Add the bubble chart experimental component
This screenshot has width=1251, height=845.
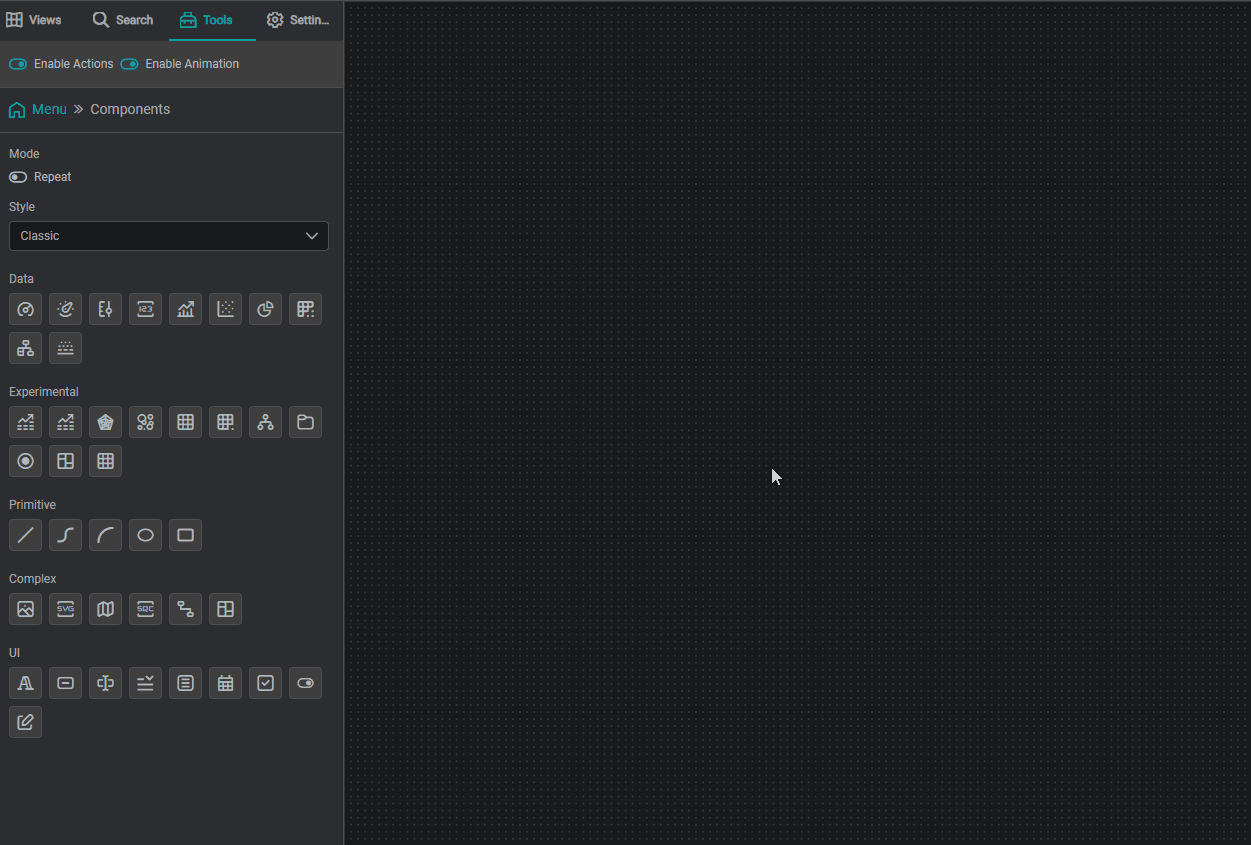point(146,422)
